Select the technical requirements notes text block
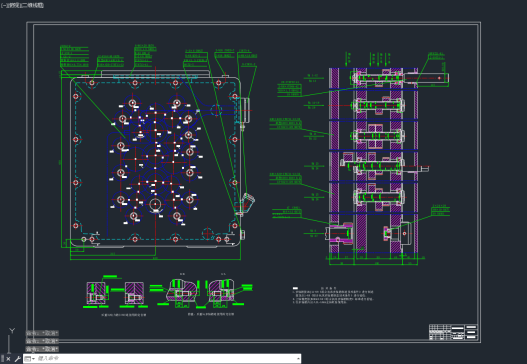Viewport: 527px width, 364px height. tap(333, 296)
